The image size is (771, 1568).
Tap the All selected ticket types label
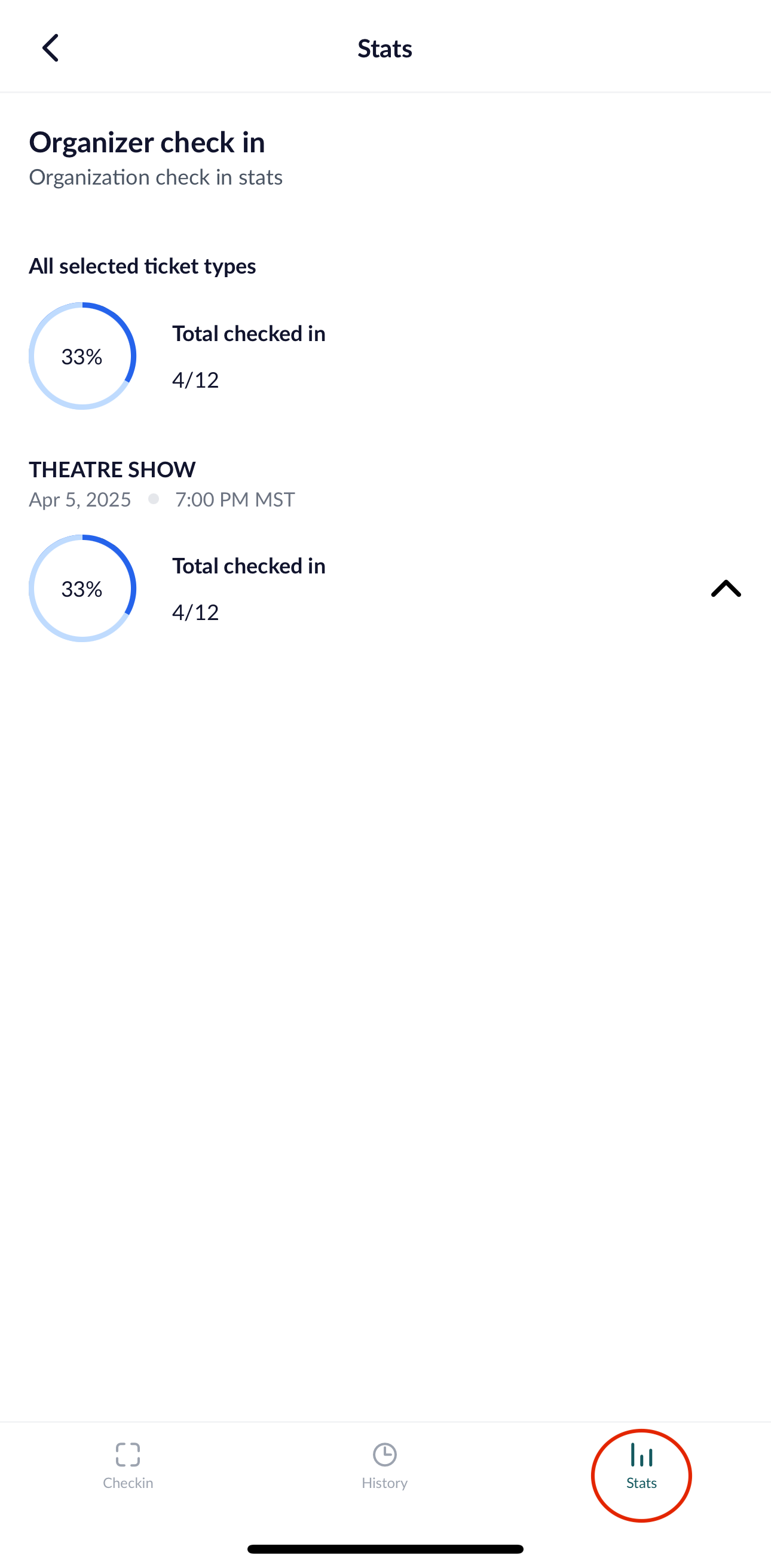pyautogui.click(x=142, y=266)
